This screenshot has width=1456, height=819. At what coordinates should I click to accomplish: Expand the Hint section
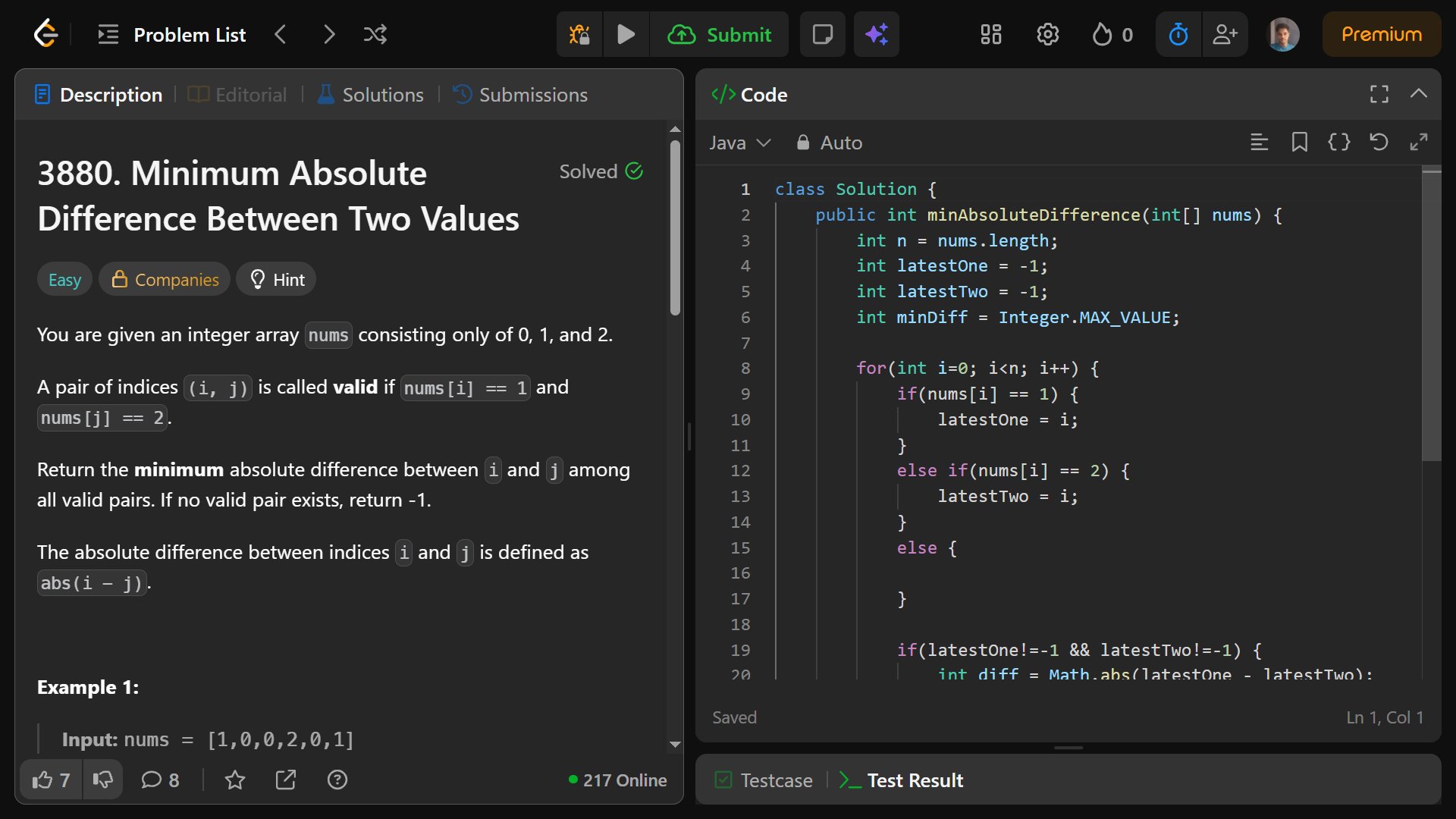277,280
